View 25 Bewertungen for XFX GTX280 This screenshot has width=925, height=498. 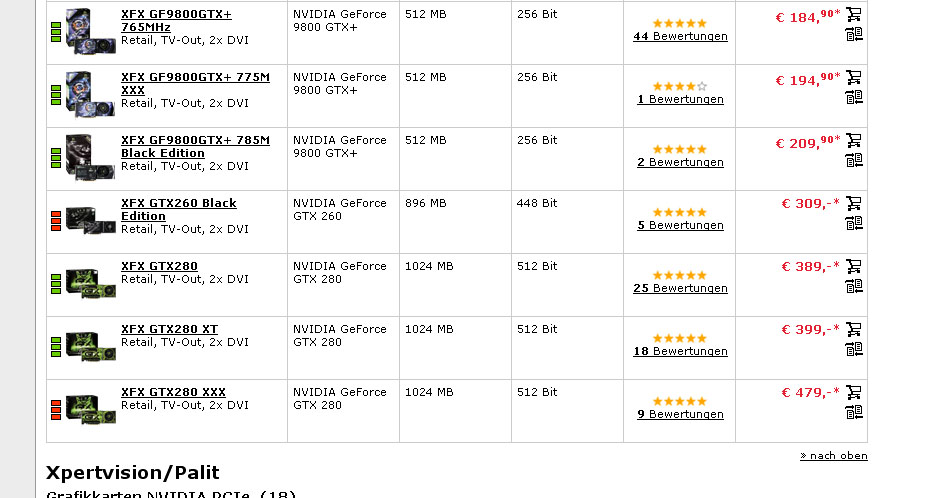(x=680, y=288)
